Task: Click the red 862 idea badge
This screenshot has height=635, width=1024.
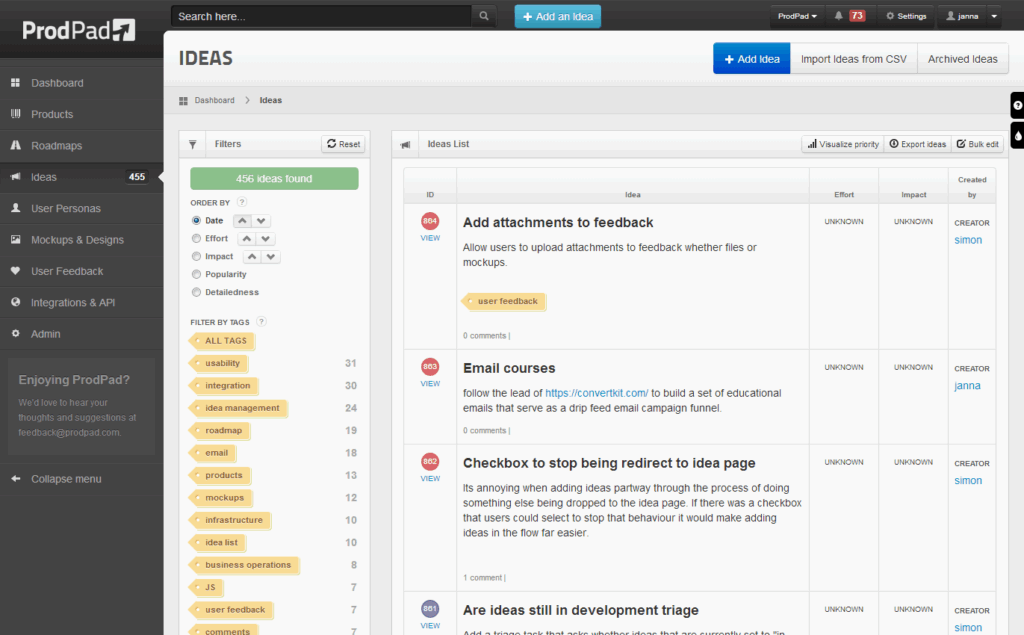Action: pyautogui.click(x=430, y=462)
